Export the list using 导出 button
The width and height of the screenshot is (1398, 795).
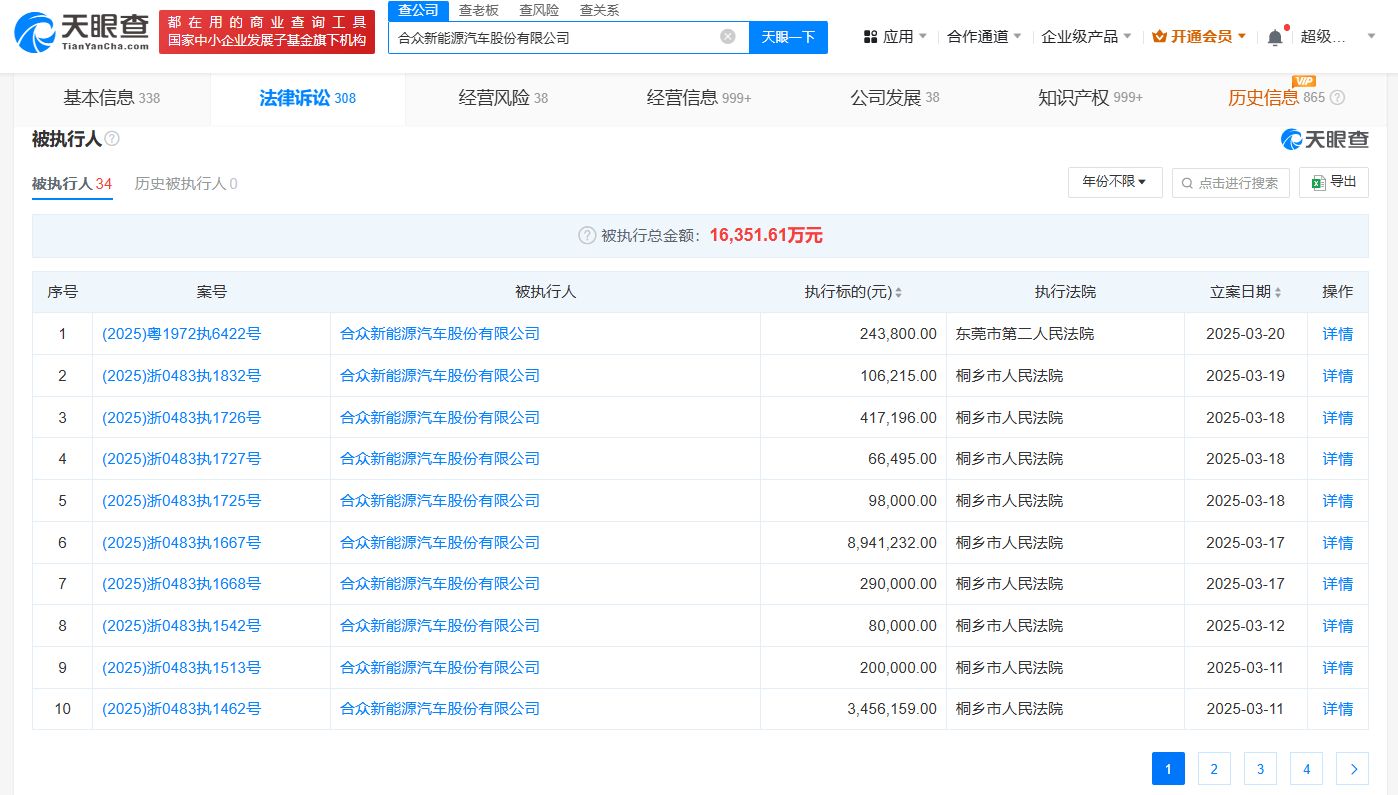(x=1333, y=182)
